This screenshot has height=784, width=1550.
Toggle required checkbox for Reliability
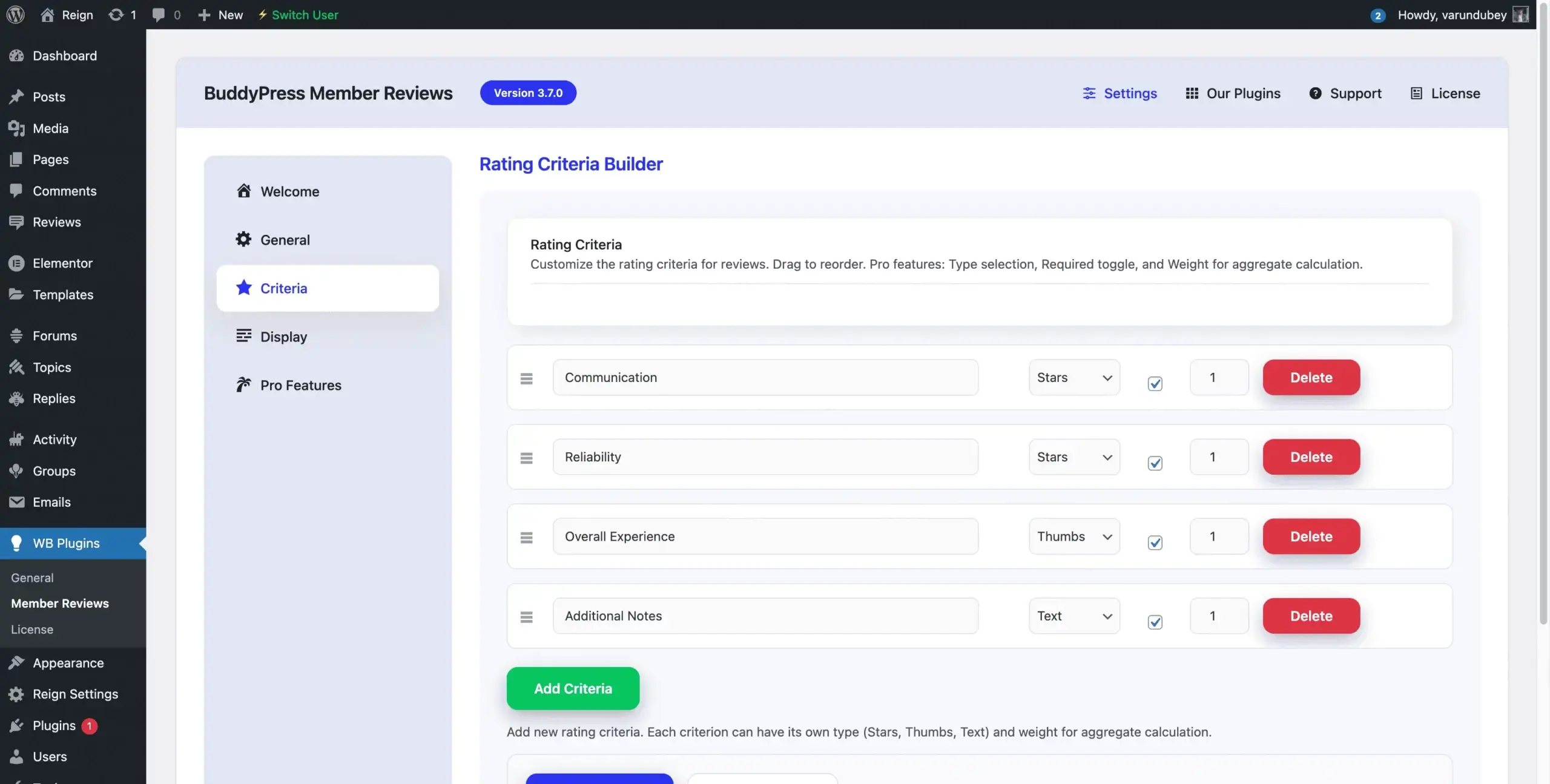pyautogui.click(x=1155, y=463)
